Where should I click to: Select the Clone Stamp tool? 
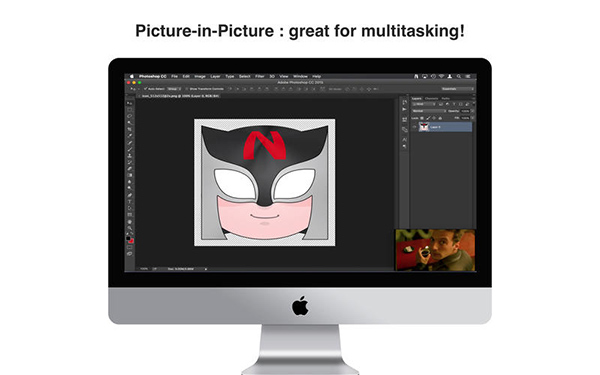[129, 156]
